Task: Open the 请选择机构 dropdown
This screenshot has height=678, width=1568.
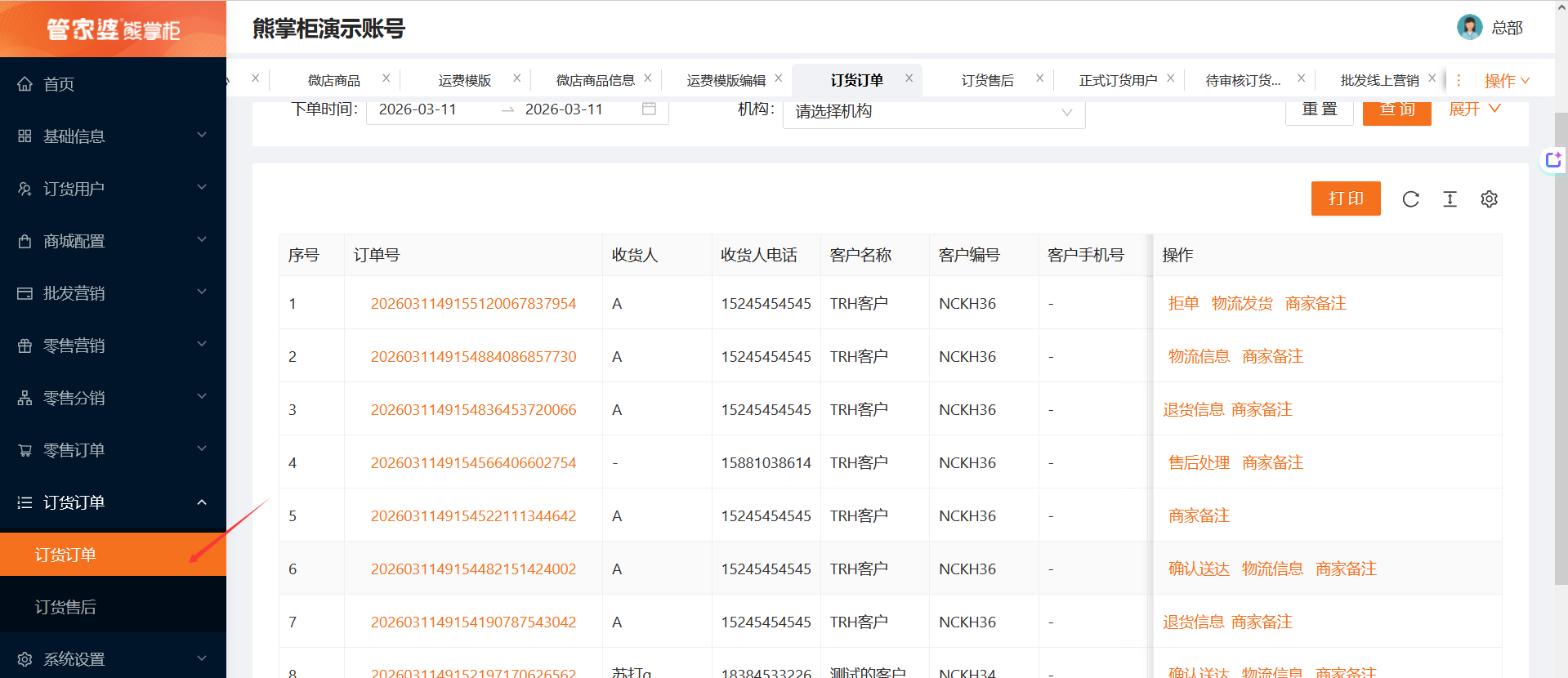Action: coord(933,111)
